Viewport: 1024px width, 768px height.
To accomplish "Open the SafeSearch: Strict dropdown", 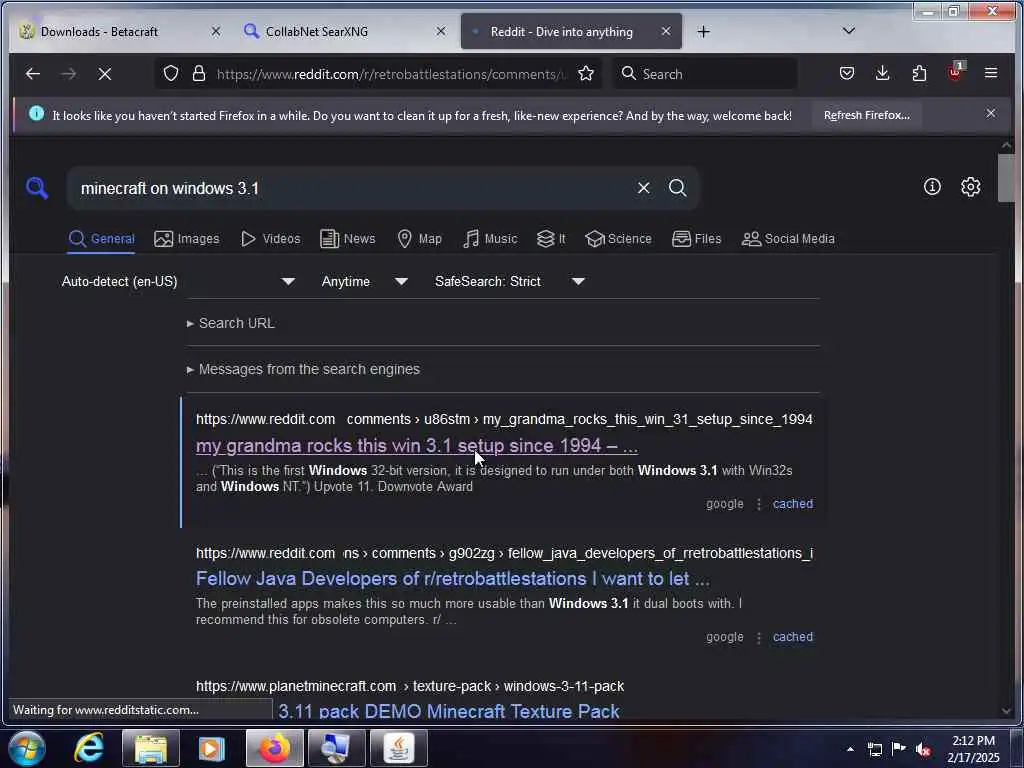I will [509, 281].
